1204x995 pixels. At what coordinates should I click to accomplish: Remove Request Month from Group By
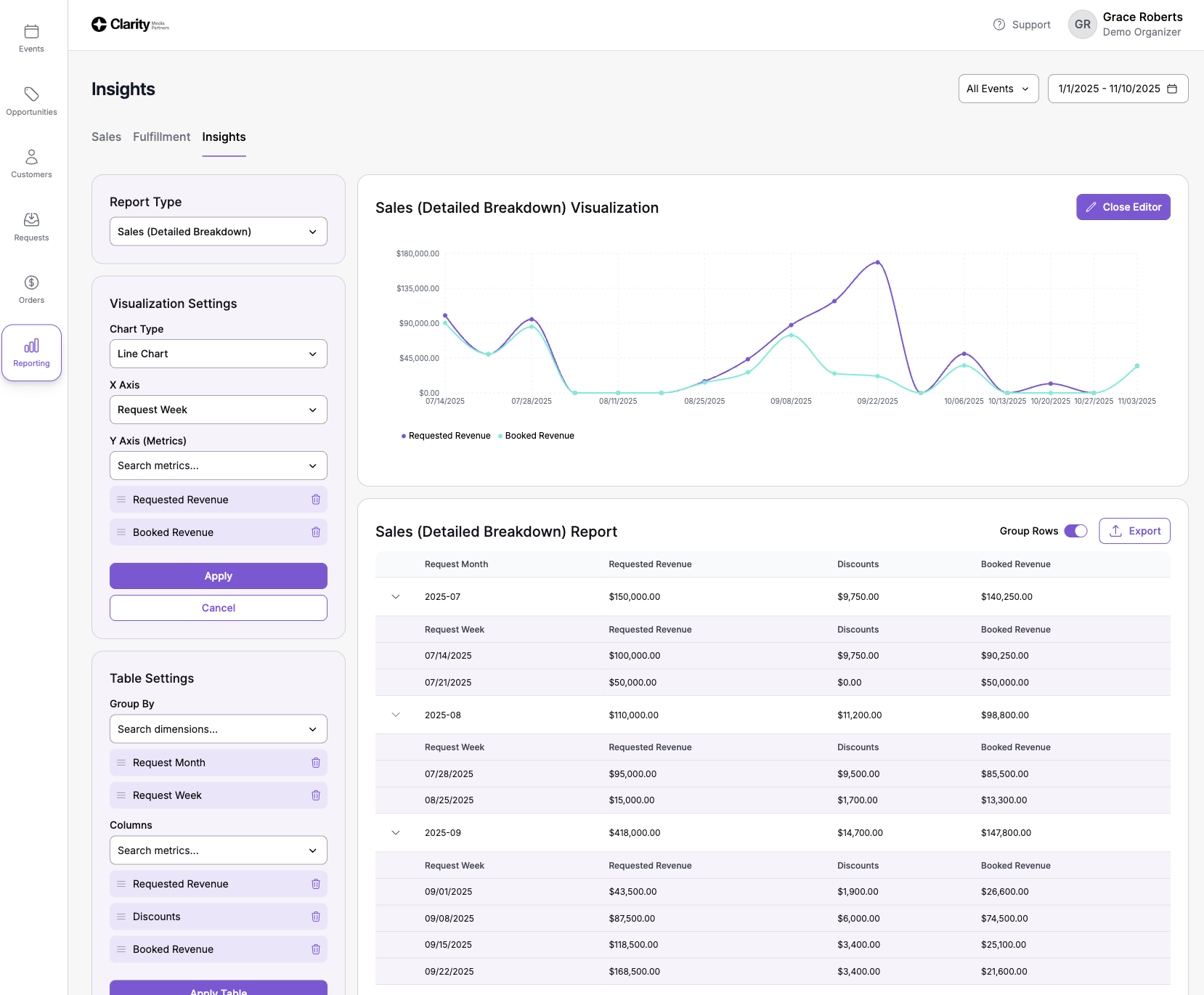(316, 763)
